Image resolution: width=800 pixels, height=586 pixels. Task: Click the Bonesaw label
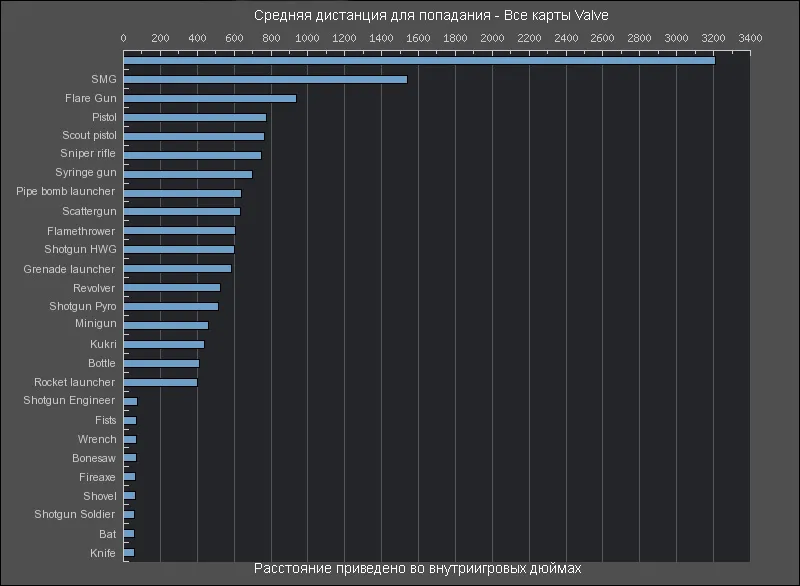pos(94,458)
